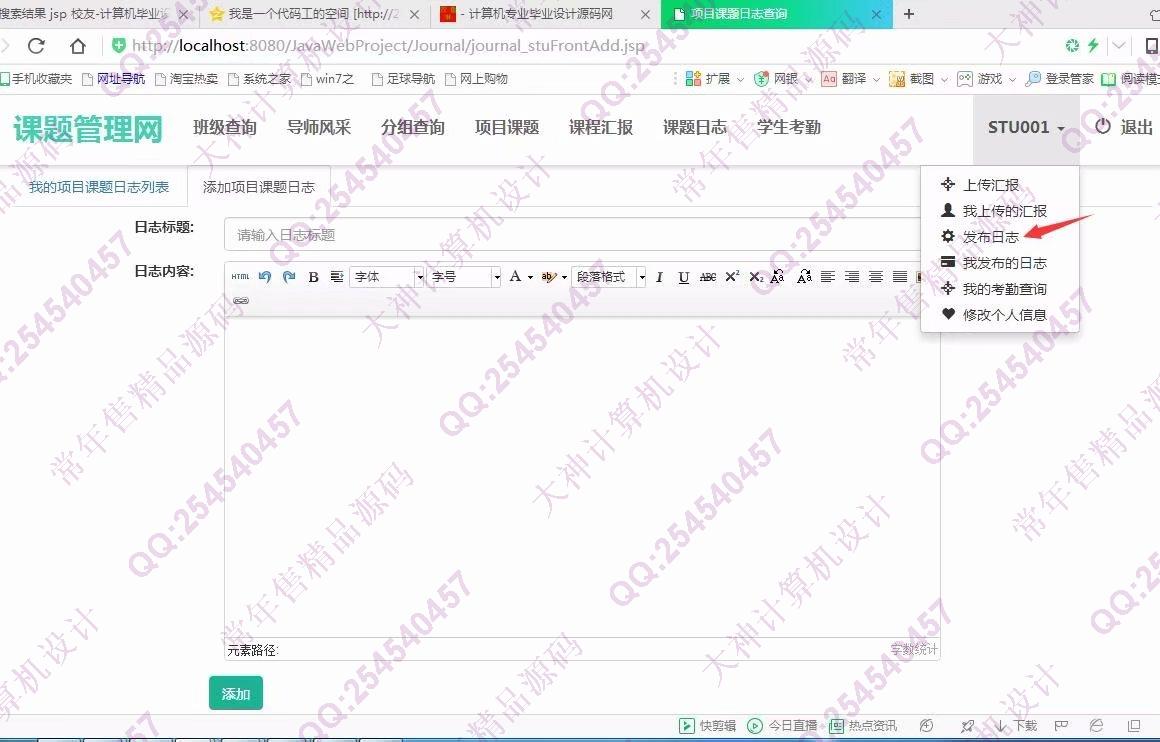Open 分组查询 in the navigation bar
Viewport: 1160px width, 742px height.
413,127
